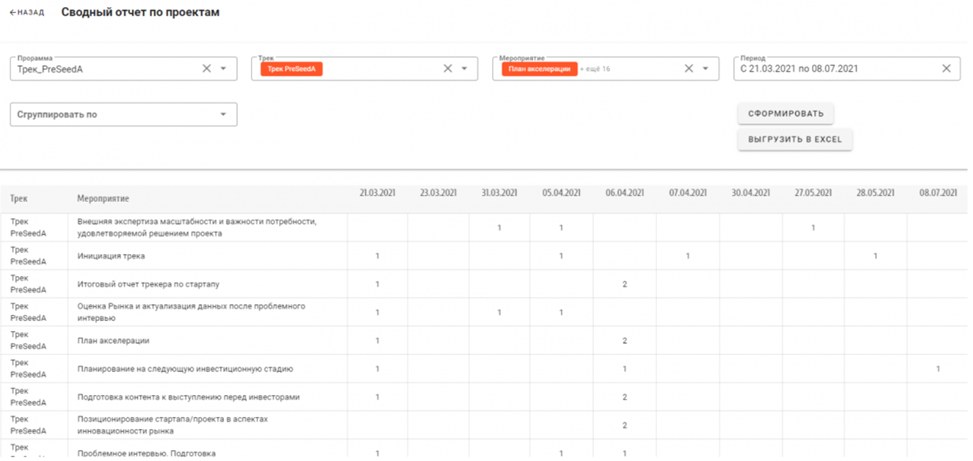The height and width of the screenshot is (461, 973).
Task: Open the Программа dropdown arrow
Action: click(x=223, y=69)
